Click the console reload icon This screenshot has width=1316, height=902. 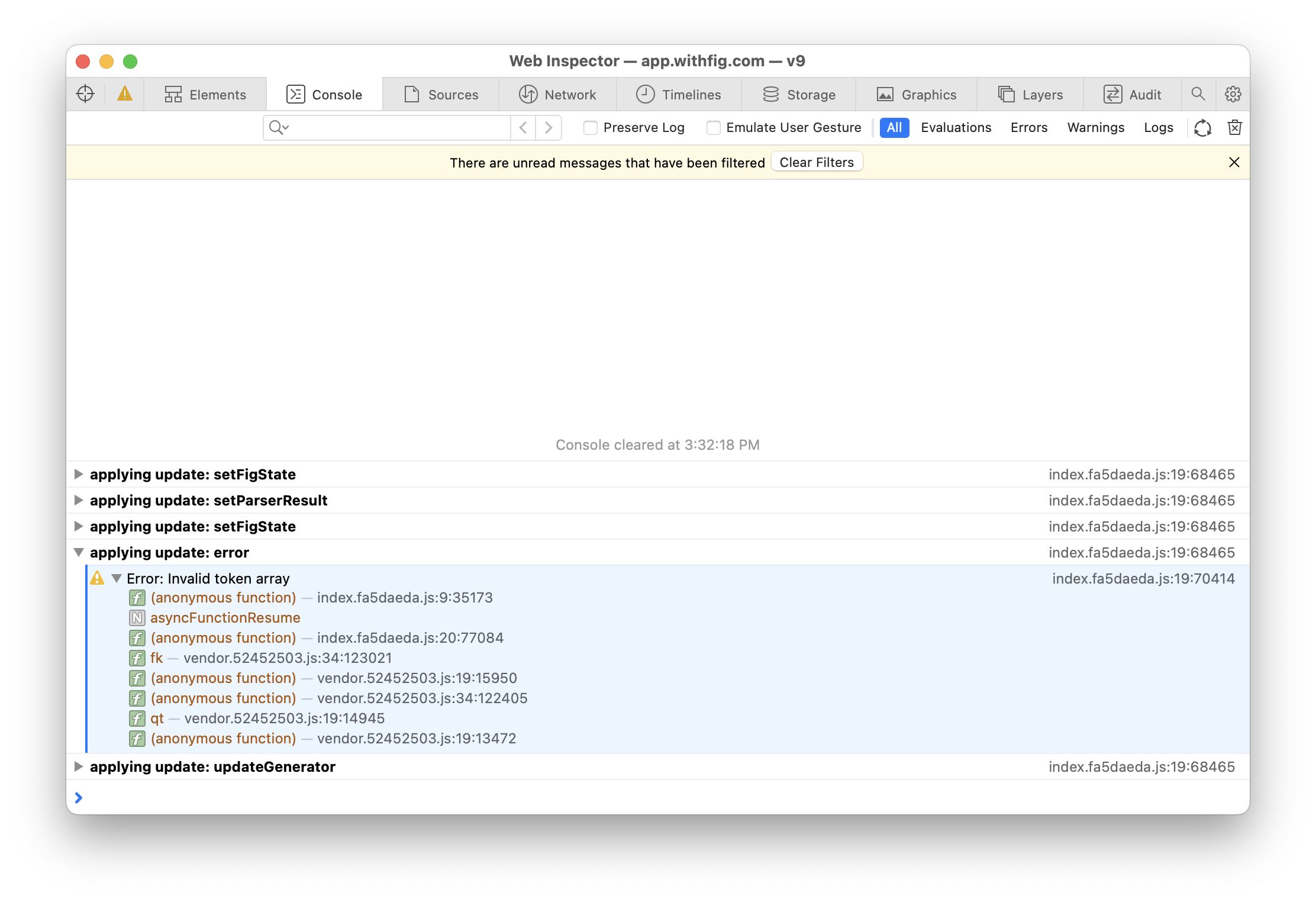click(x=1202, y=128)
